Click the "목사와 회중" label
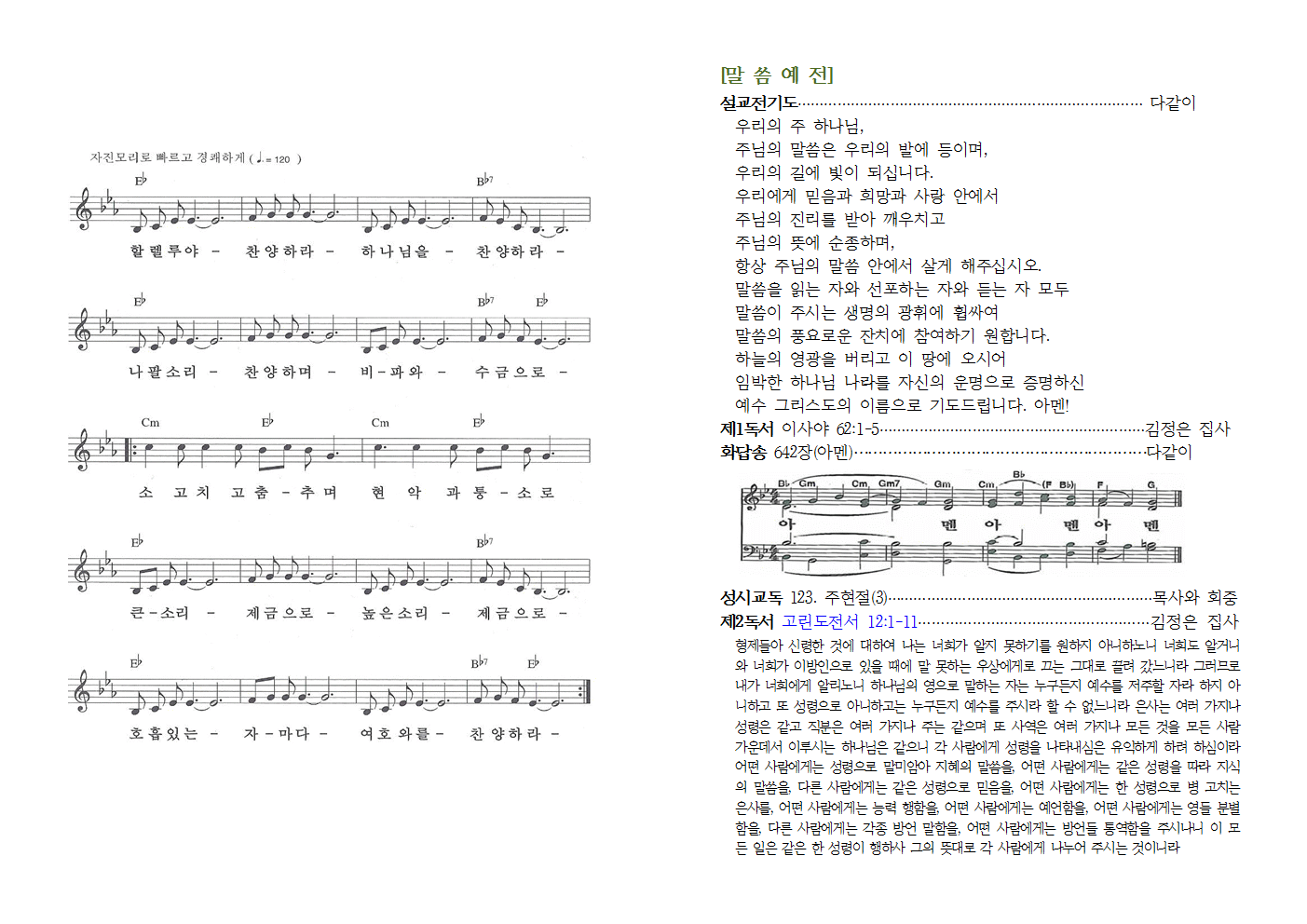This screenshot has width=1307, height=924. 1195,597
